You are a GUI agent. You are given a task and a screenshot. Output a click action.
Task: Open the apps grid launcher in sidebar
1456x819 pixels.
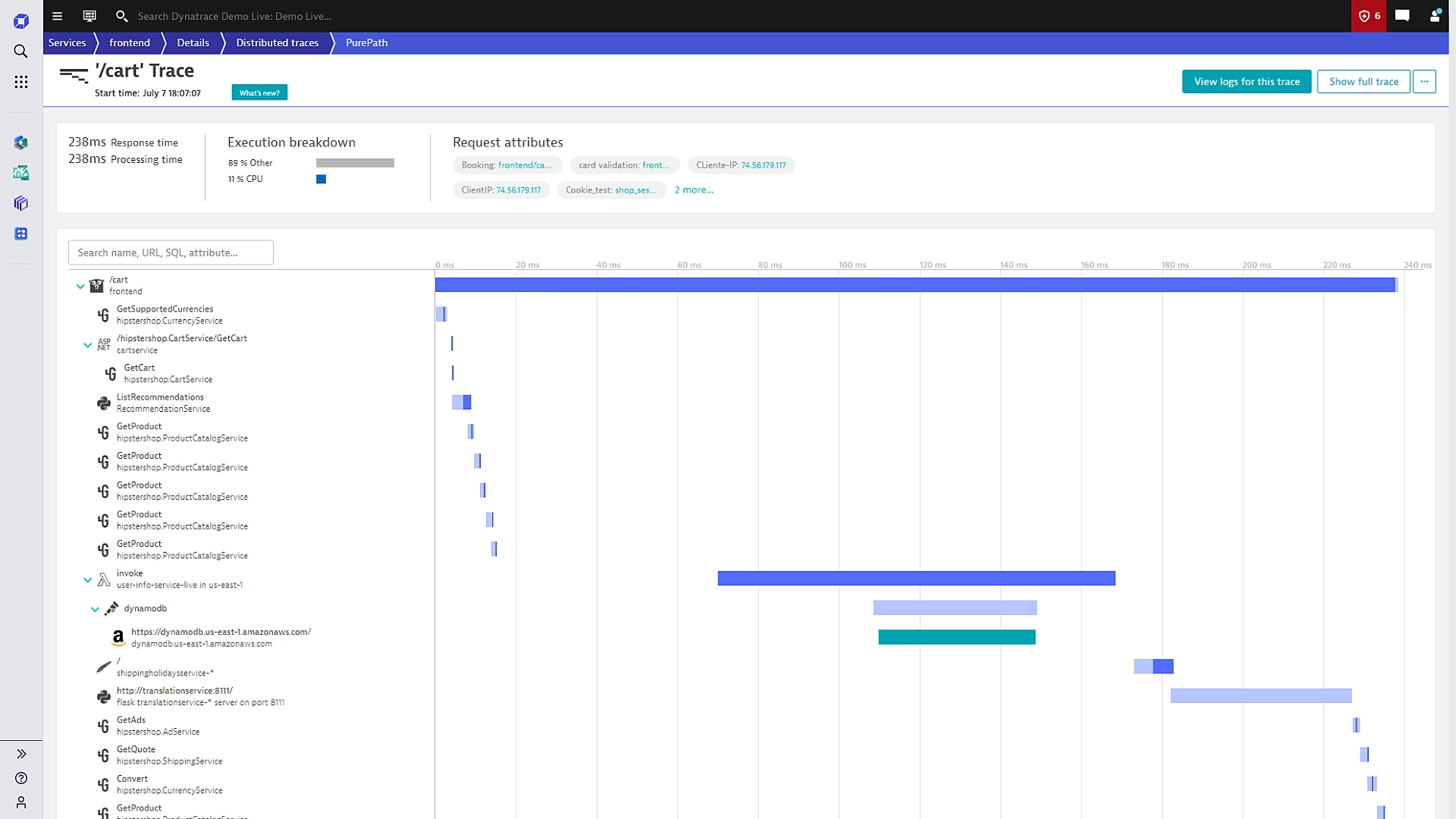pos(21,81)
